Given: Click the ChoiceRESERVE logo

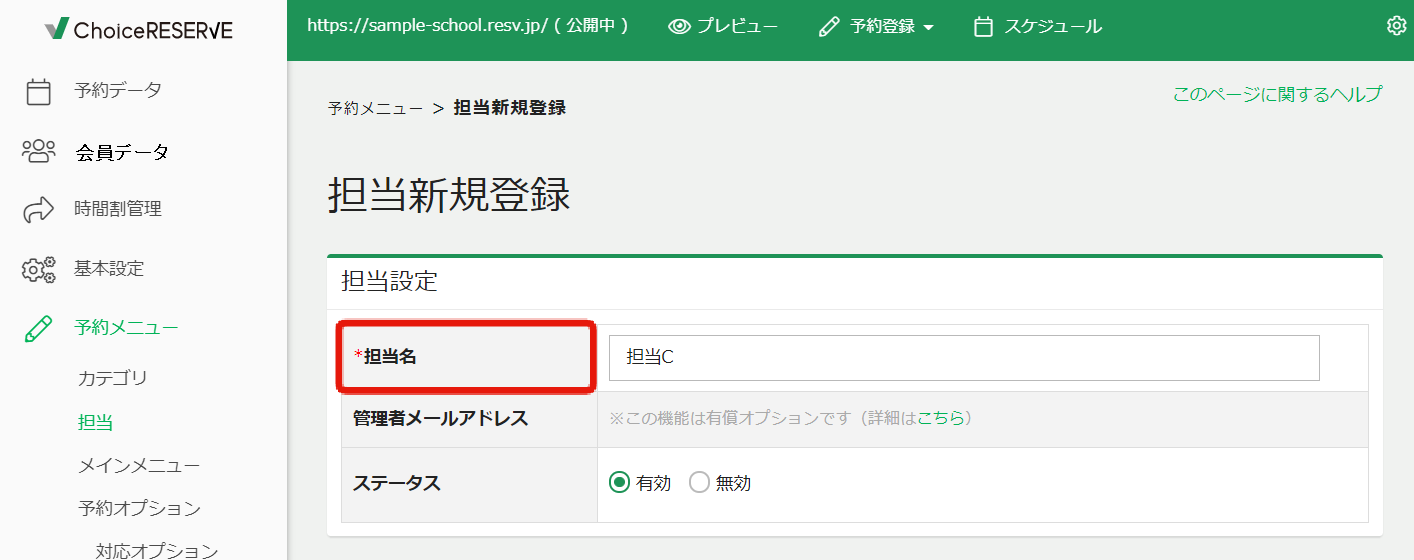Looking at the screenshot, I should point(139,30).
